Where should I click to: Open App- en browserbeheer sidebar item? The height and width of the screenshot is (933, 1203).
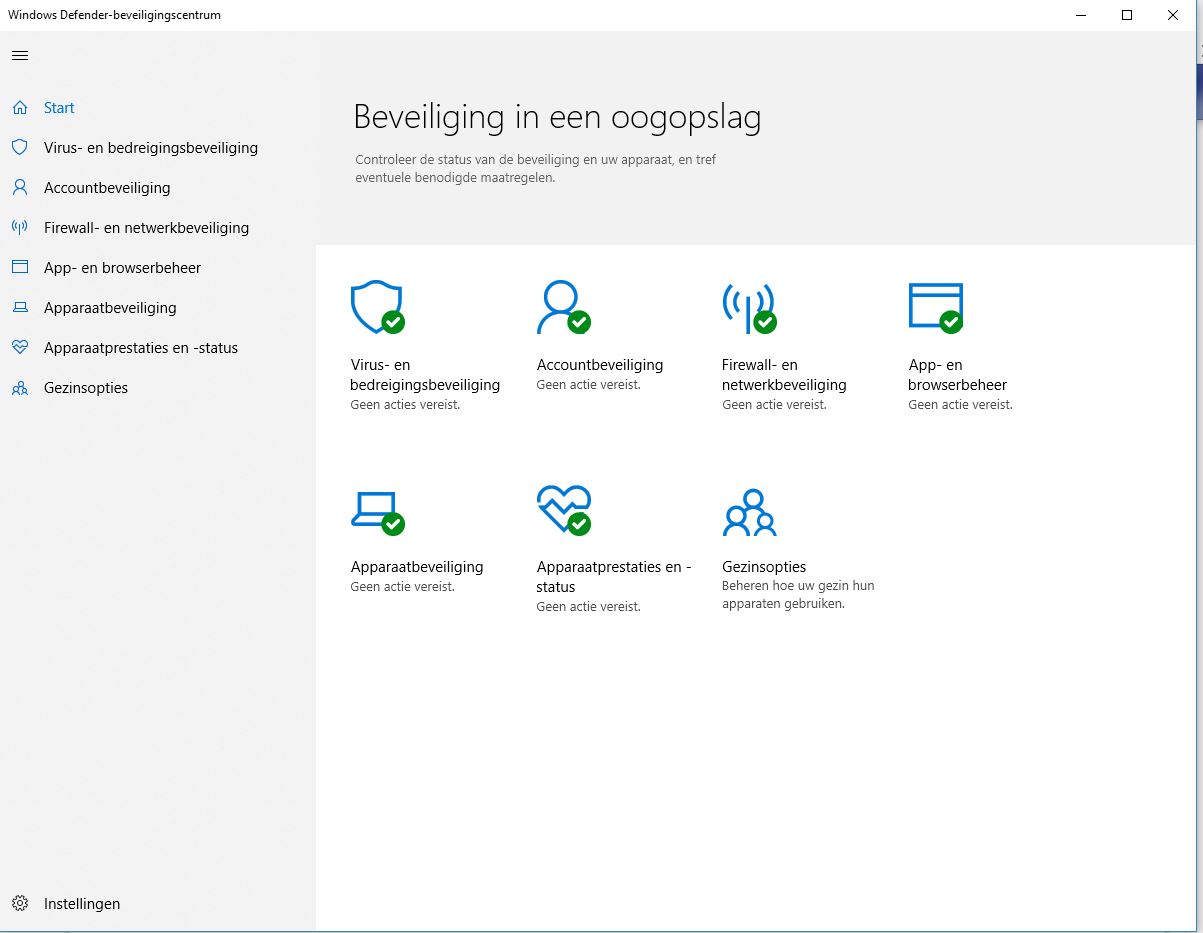(x=122, y=268)
